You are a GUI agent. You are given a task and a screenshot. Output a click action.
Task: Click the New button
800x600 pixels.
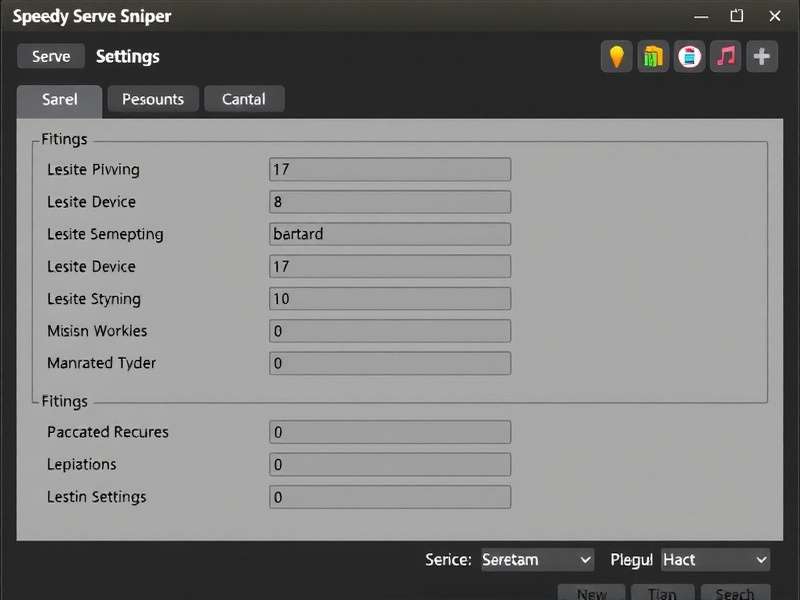591,593
